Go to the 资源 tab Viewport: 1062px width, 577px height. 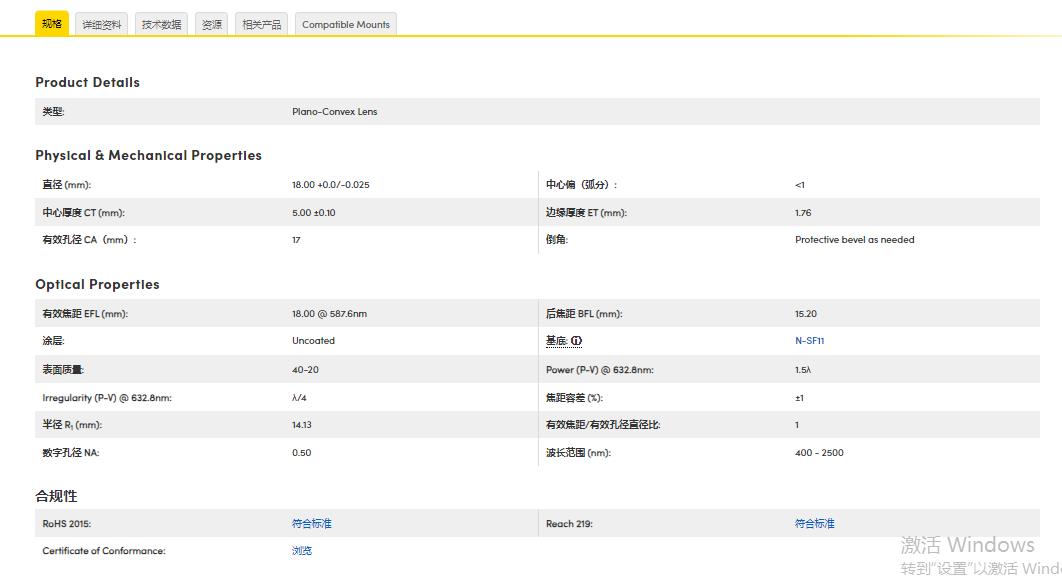212,24
